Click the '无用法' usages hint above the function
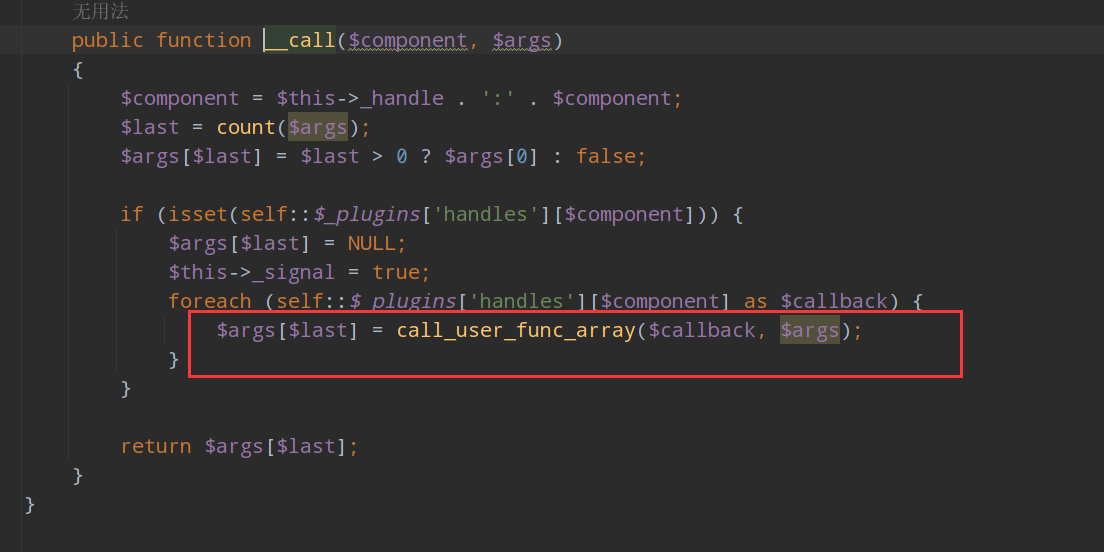Screen dimensions: 1104x552 101,11
